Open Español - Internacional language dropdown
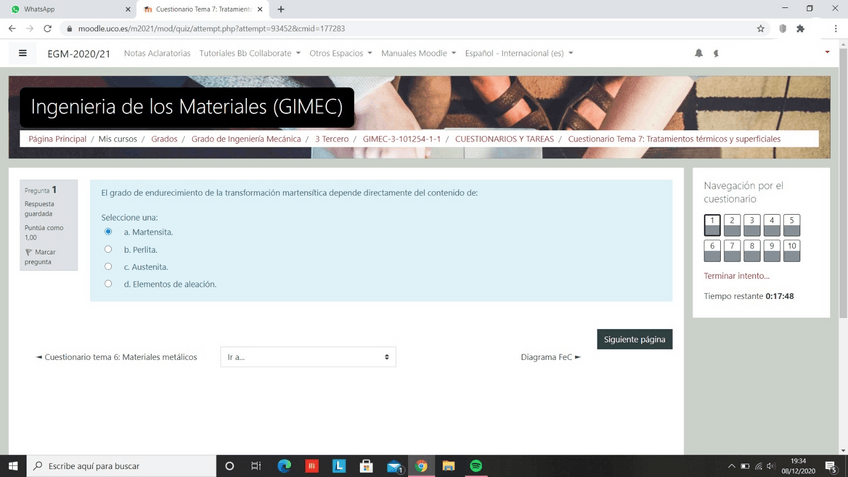Image resolution: width=848 pixels, height=477 pixels. (519, 53)
